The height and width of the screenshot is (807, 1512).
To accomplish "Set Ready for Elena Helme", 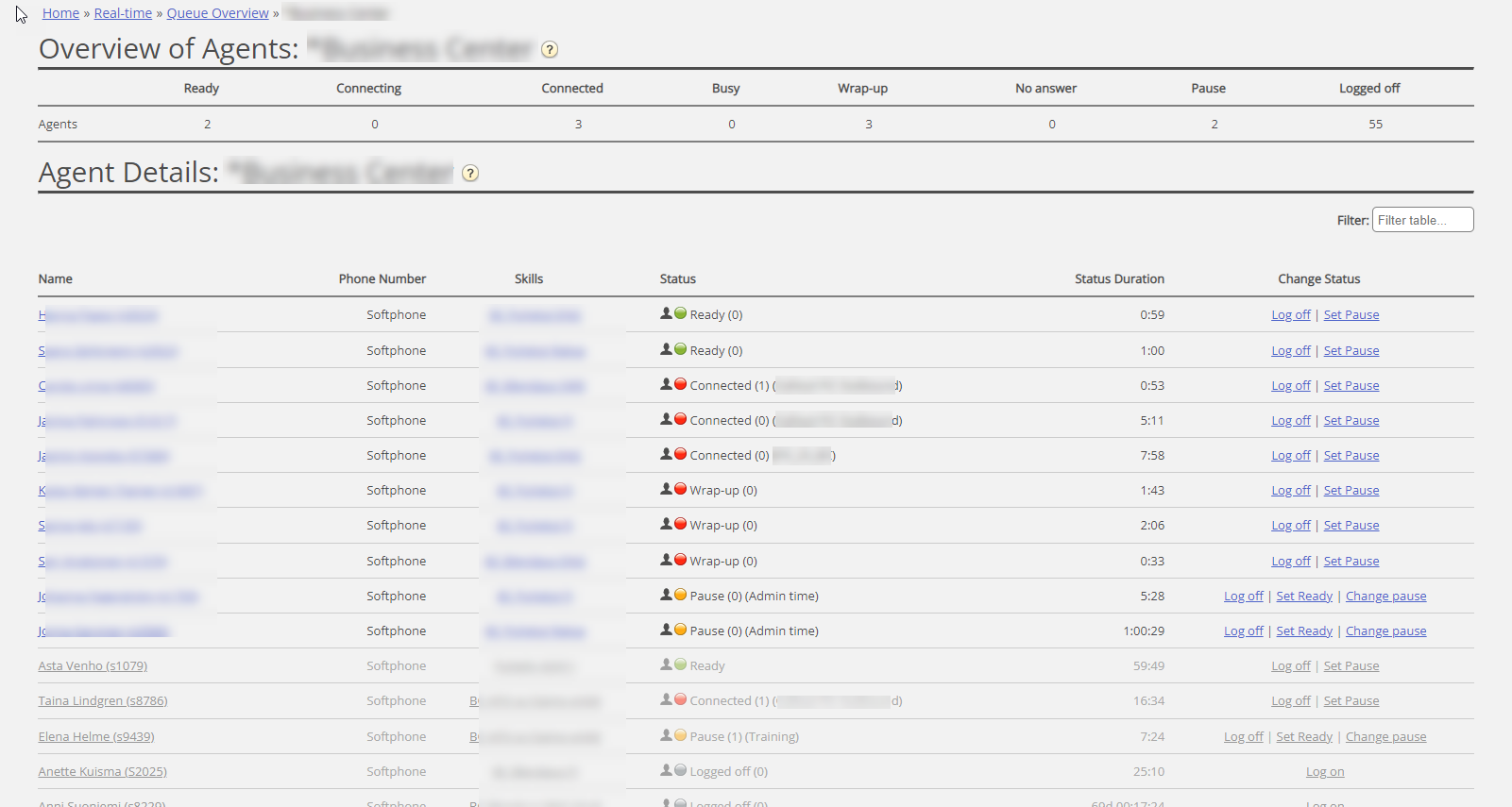I will point(1303,737).
